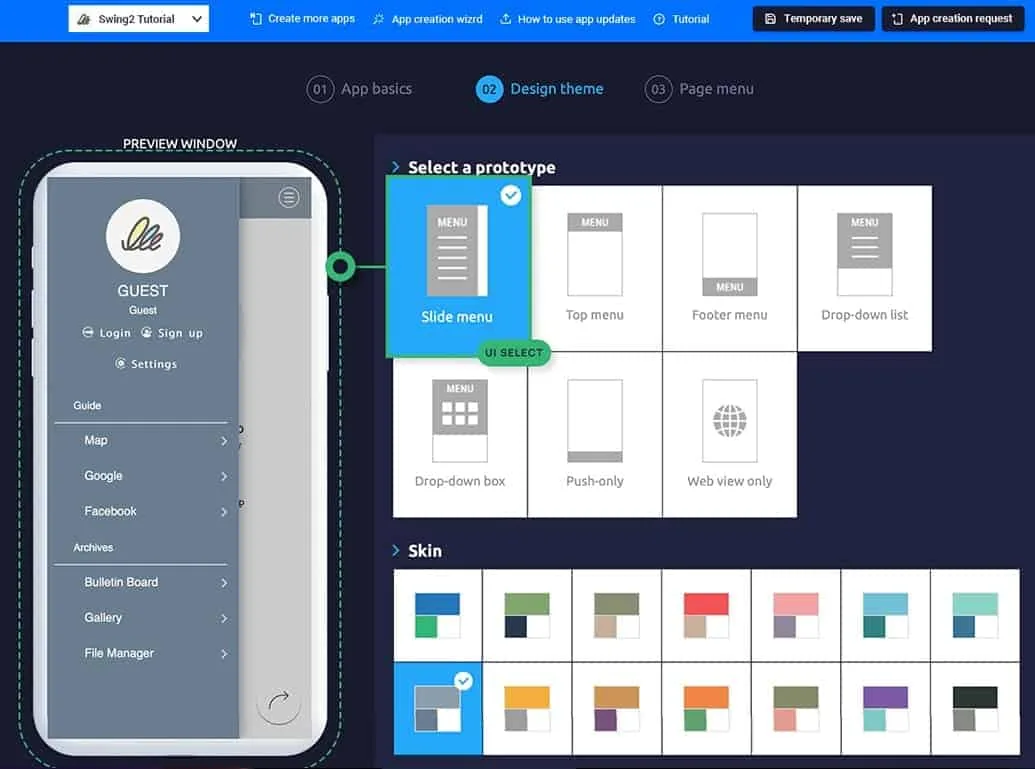
Task: Expand the Bulletin Board chevron
Action: 224,583
